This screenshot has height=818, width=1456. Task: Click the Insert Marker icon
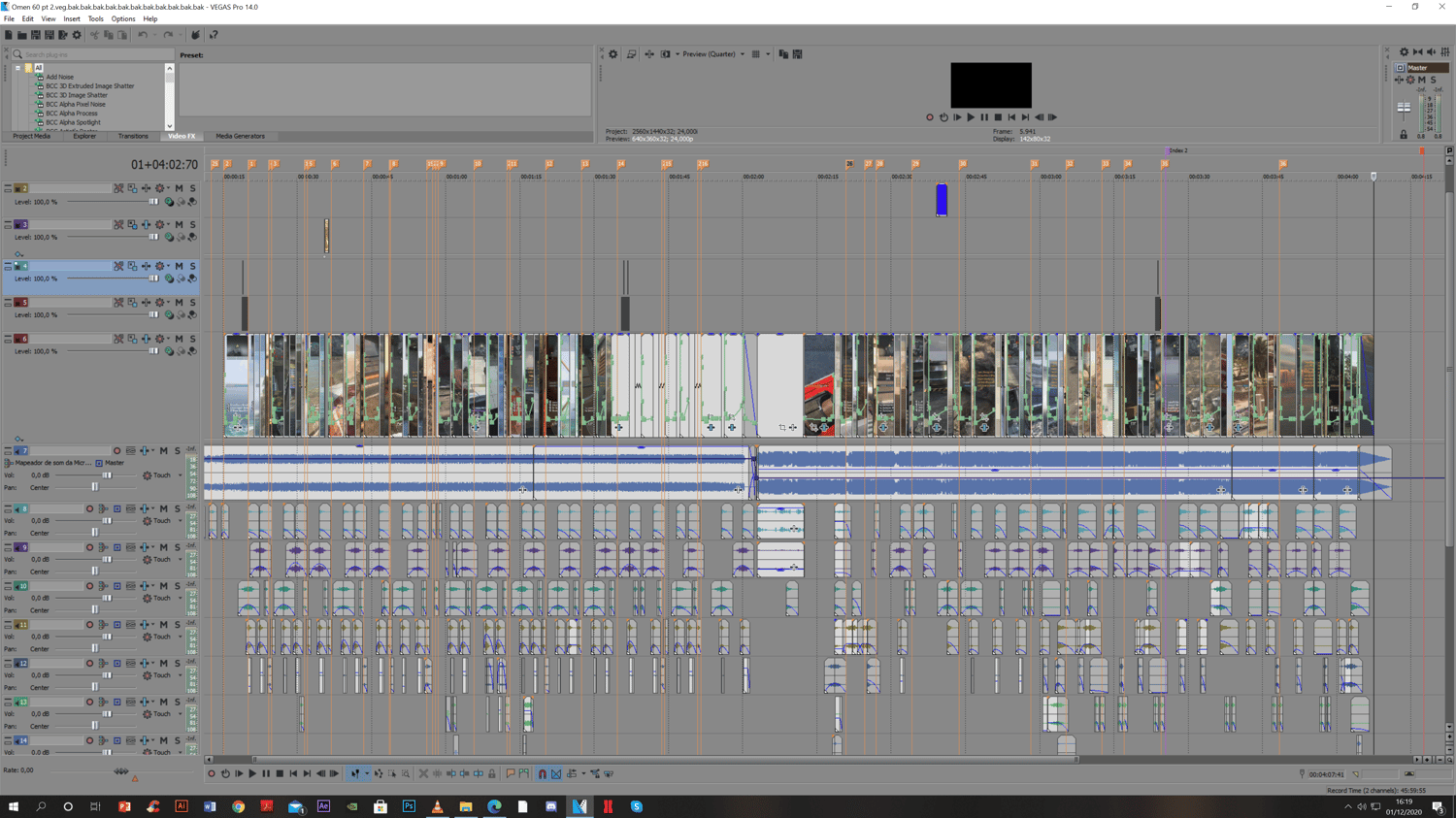tap(511, 773)
